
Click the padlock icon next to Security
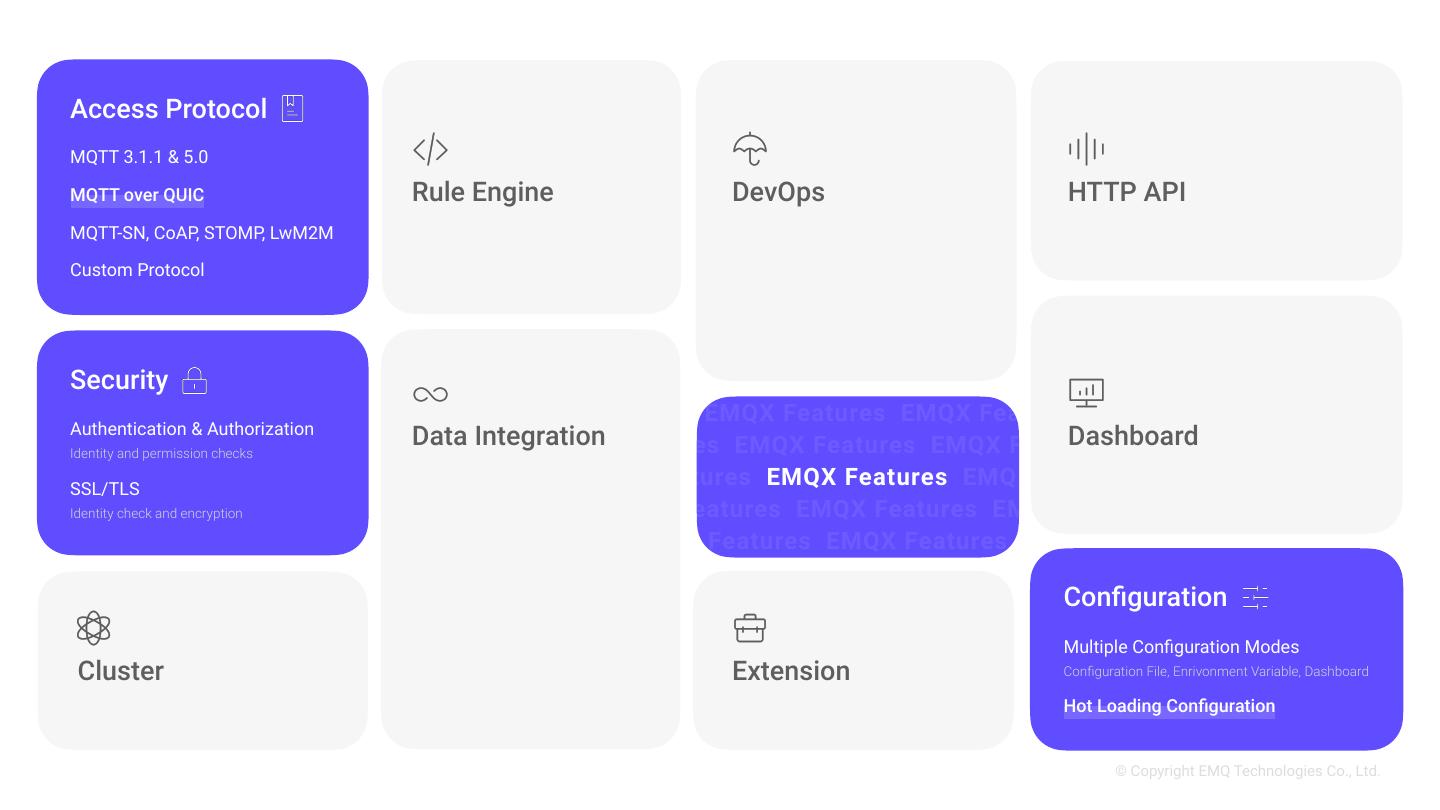coord(195,380)
